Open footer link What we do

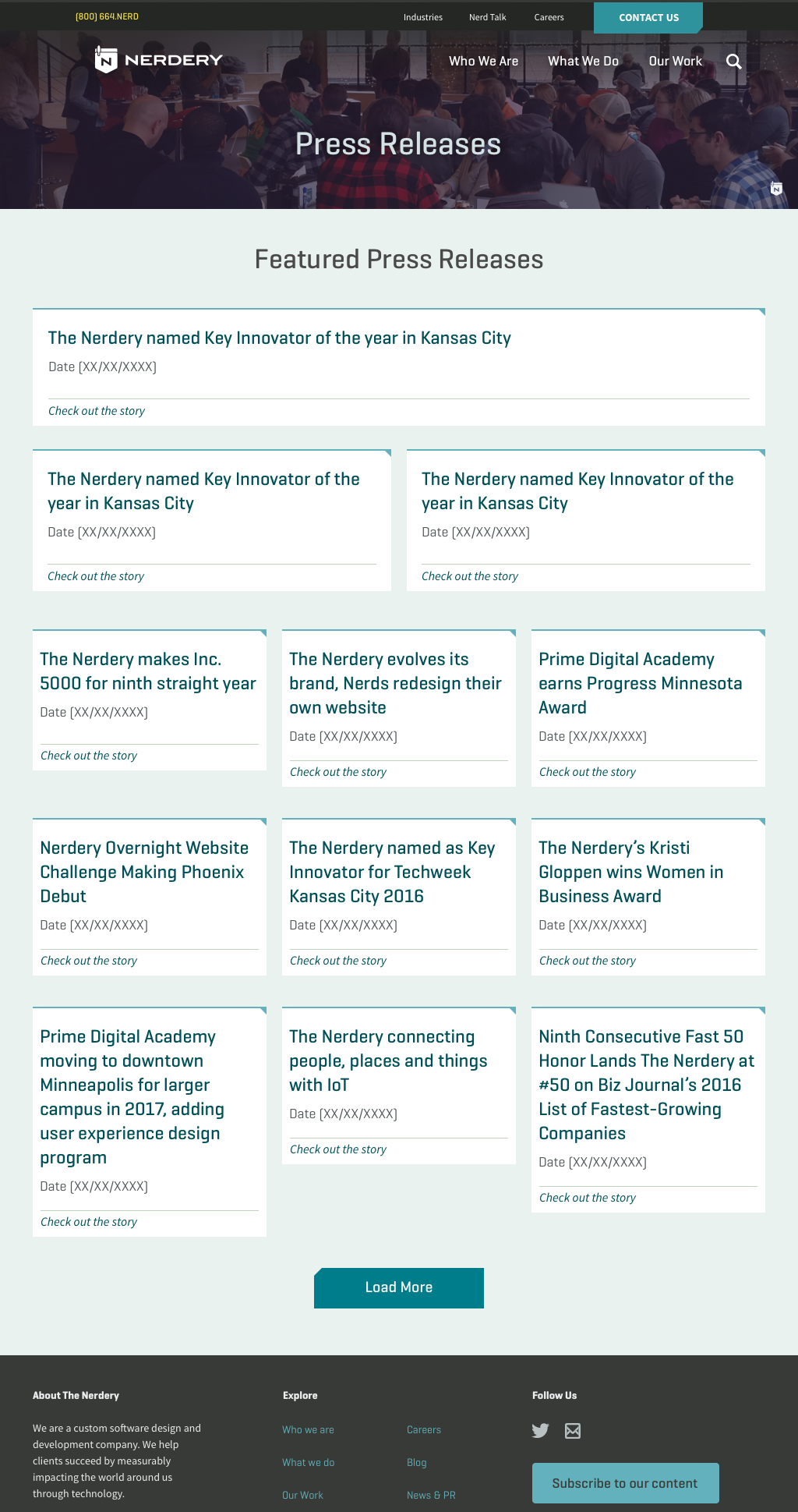308,1462
